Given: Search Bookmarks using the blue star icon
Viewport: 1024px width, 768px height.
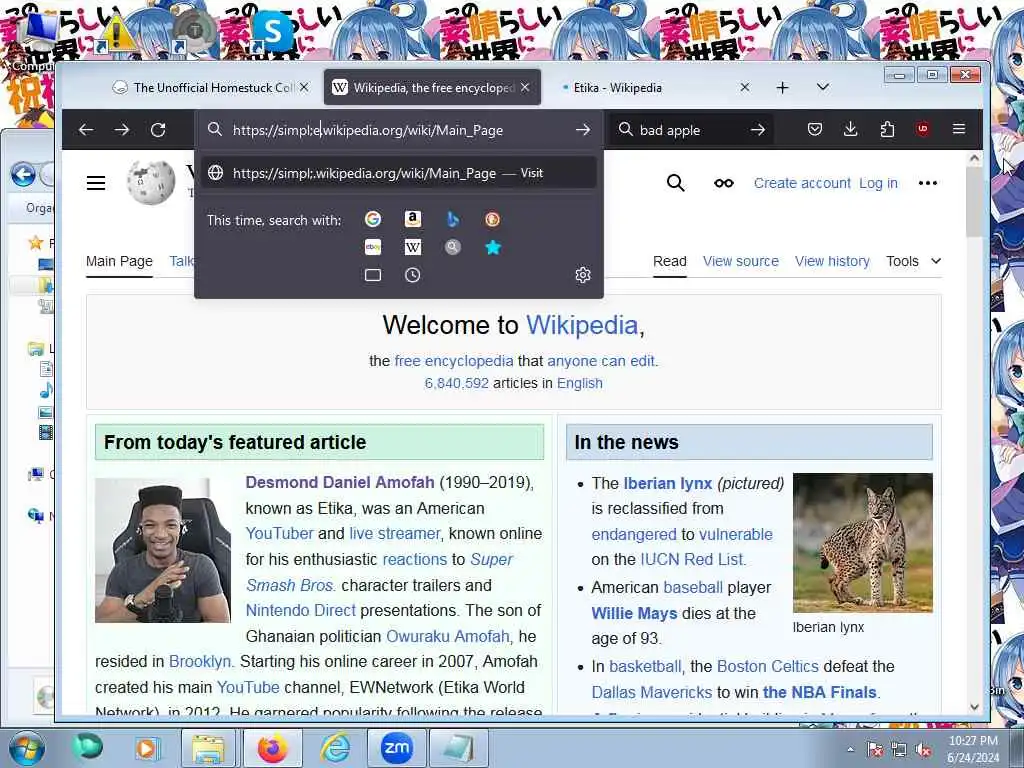Looking at the screenshot, I should click(493, 247).
